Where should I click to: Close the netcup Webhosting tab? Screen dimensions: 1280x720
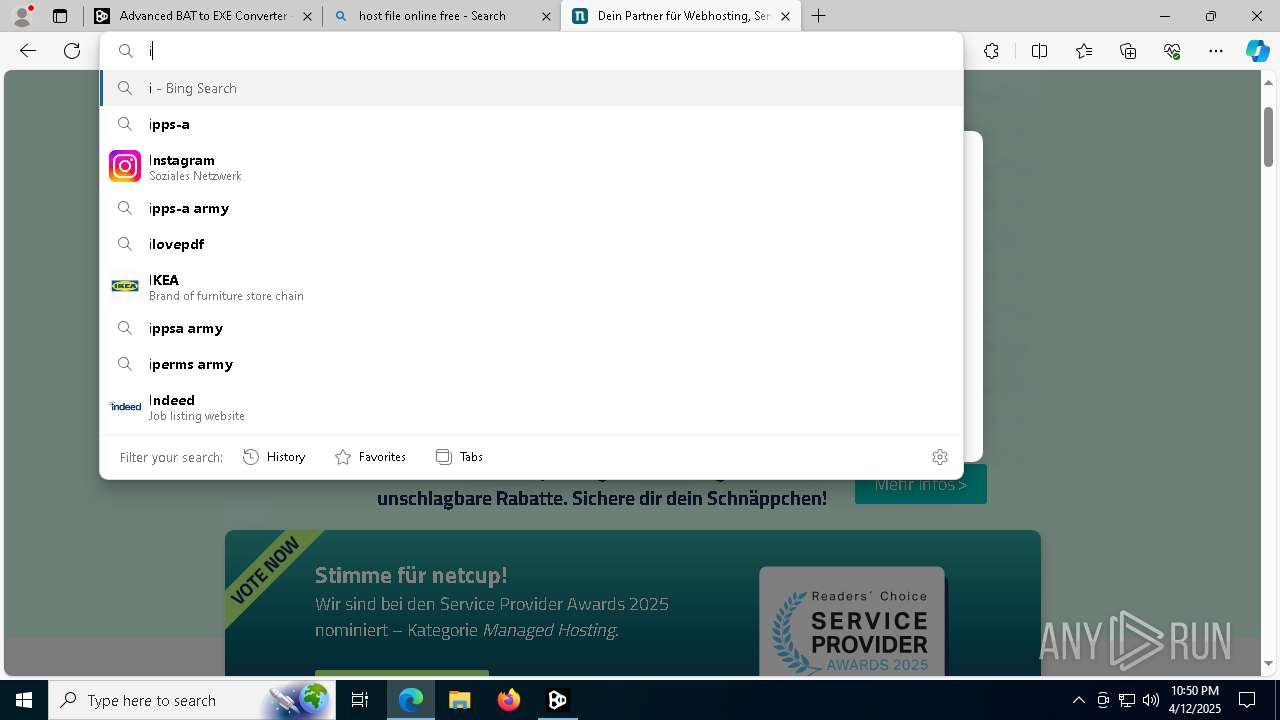[785, 16]
